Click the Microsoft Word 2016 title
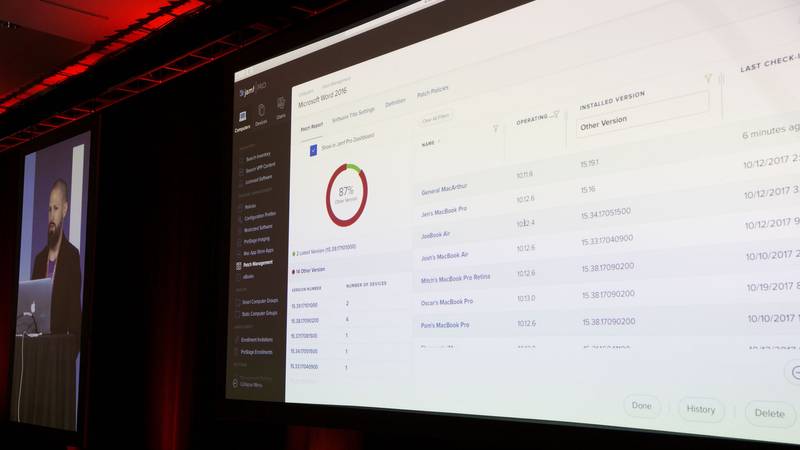 tap(322, 98)
